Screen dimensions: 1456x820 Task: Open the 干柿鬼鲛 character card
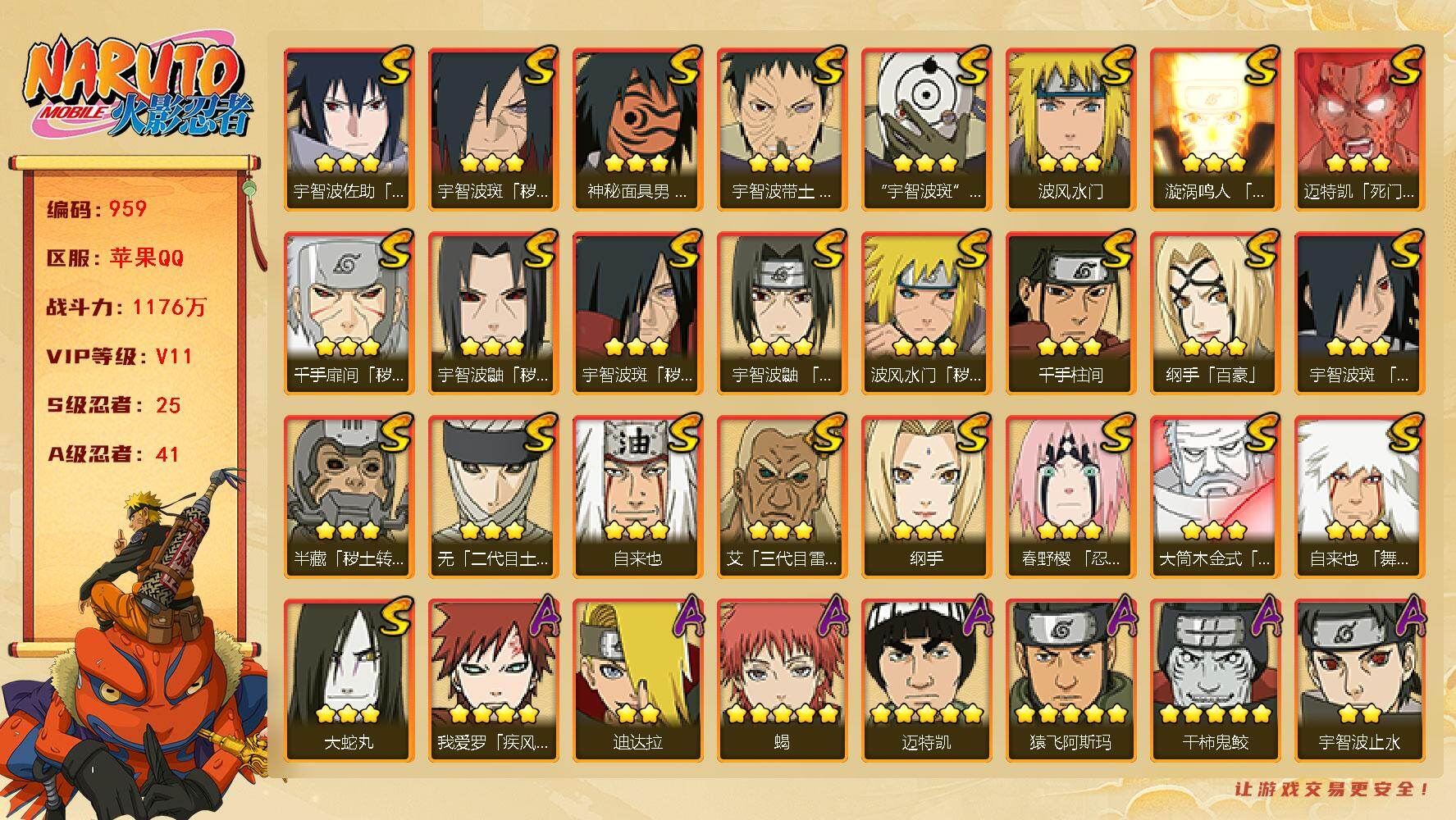(x=1215, y=680)
